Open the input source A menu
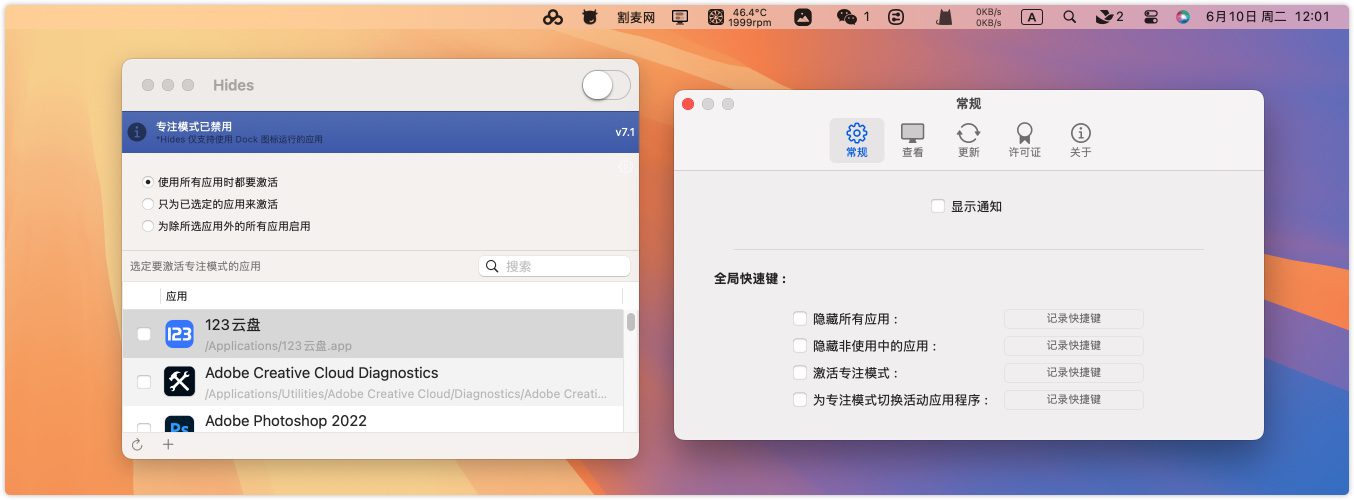1354x500 pixels. click(x=1032, y=17)
